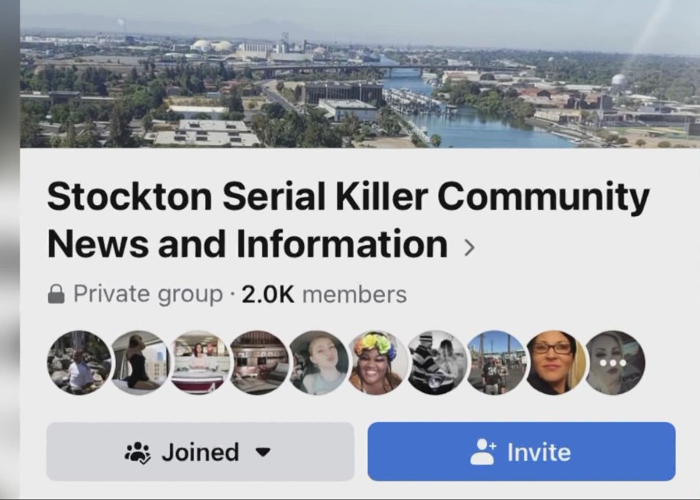Tap the blue Invite button
700x500 pixels.
(521, 451)
